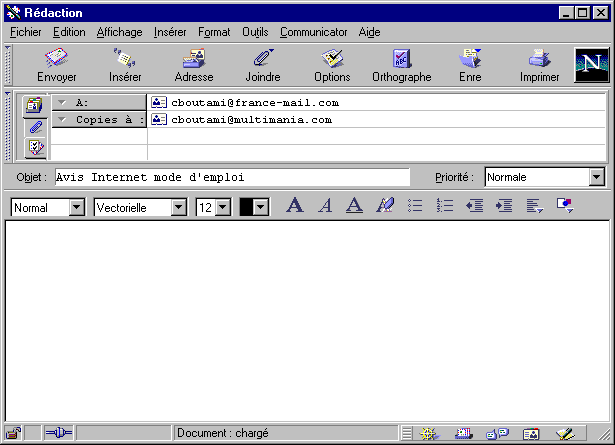Open the Affichage menu

tap(119, 32)
